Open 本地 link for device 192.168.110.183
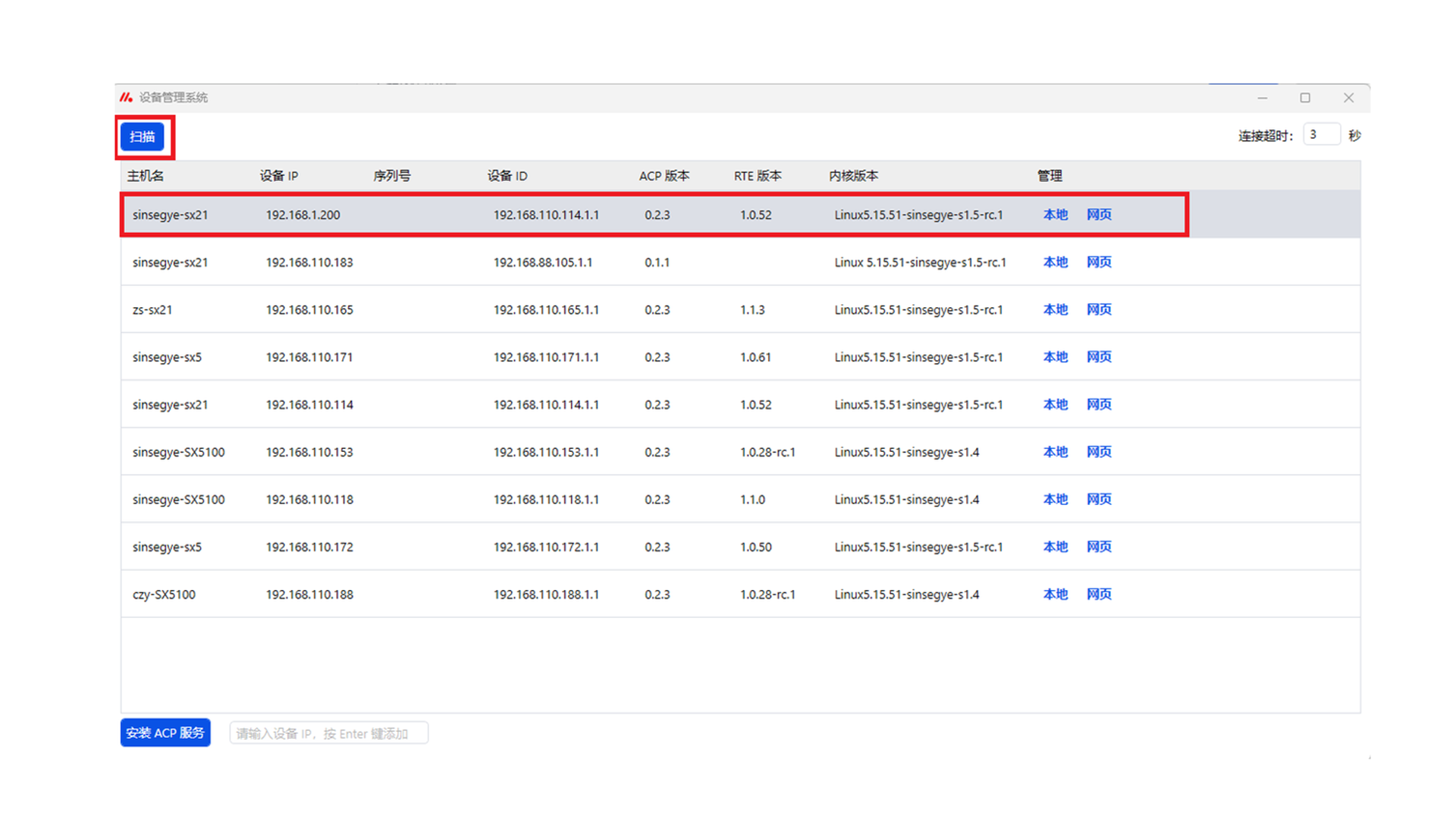Screen dimensions: 1456x819 point(1055,262)
